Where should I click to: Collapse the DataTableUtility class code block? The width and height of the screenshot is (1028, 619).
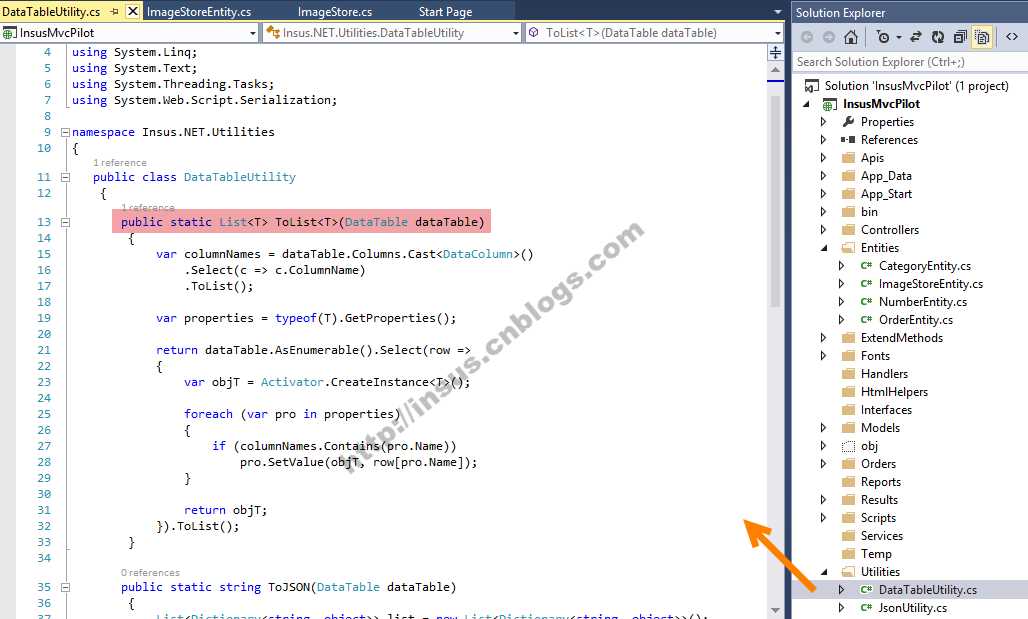point(65,177)
